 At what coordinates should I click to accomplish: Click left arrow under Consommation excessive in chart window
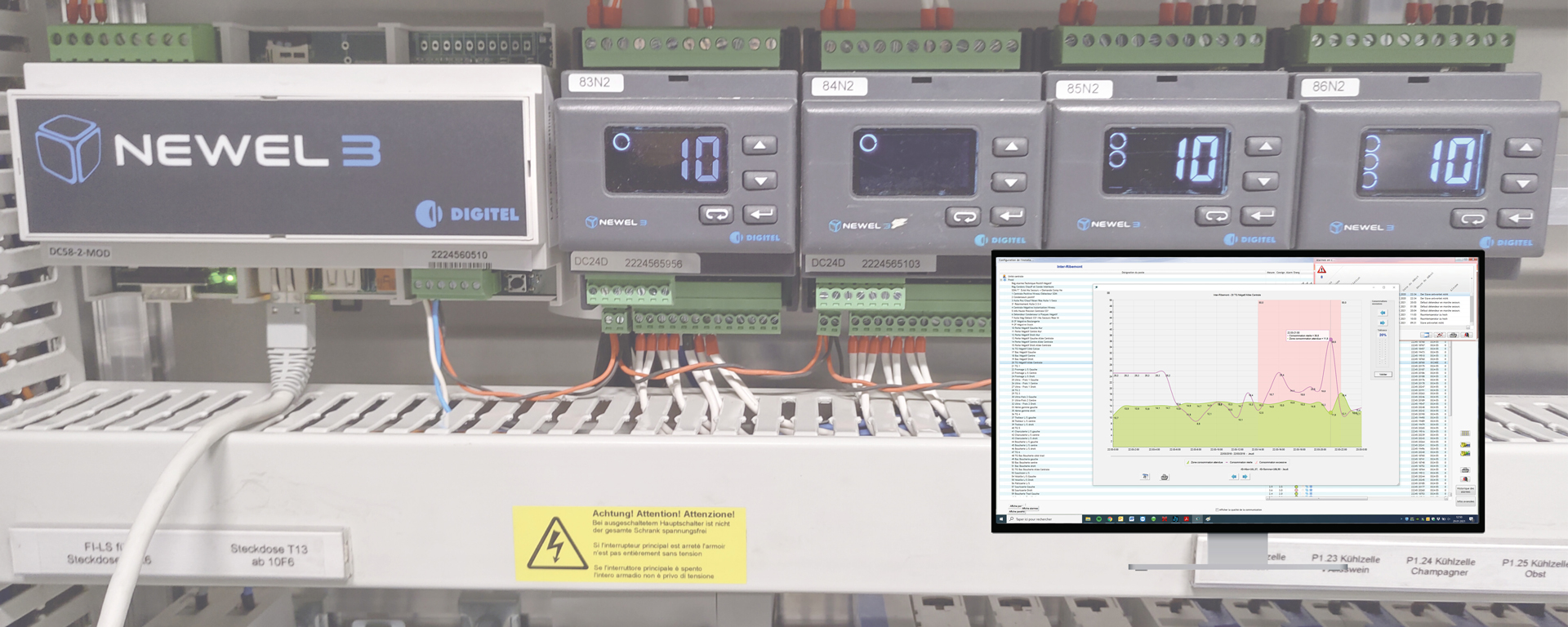(1383, 313)
